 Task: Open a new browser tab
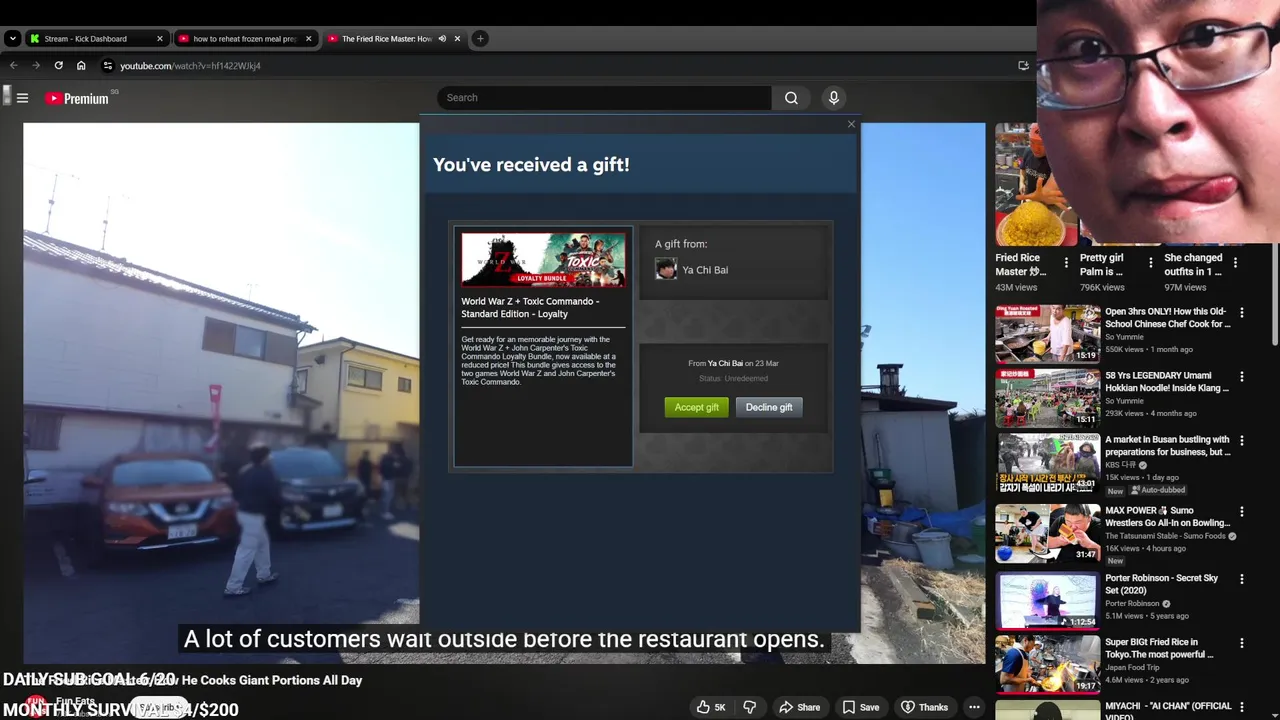pos(480,39)
